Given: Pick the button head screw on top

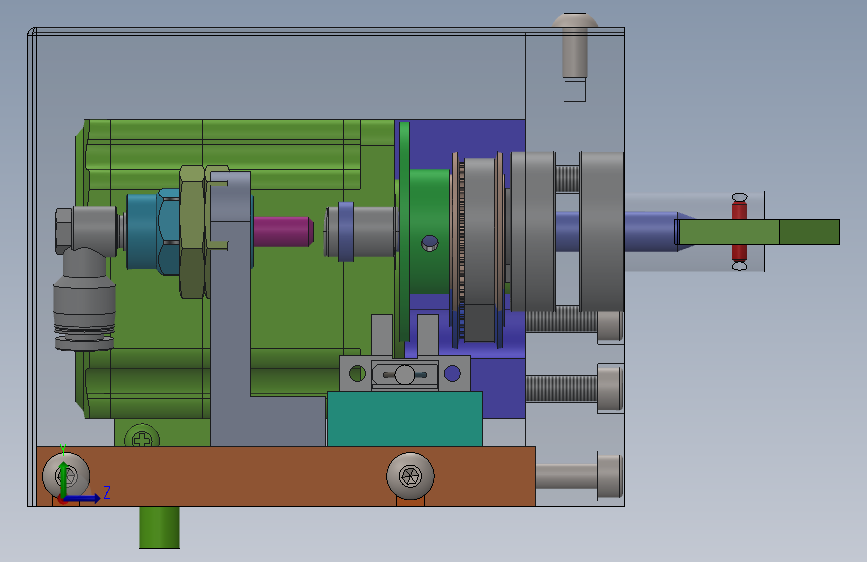Looking at the screenshot, I should [x=575, y=45].
